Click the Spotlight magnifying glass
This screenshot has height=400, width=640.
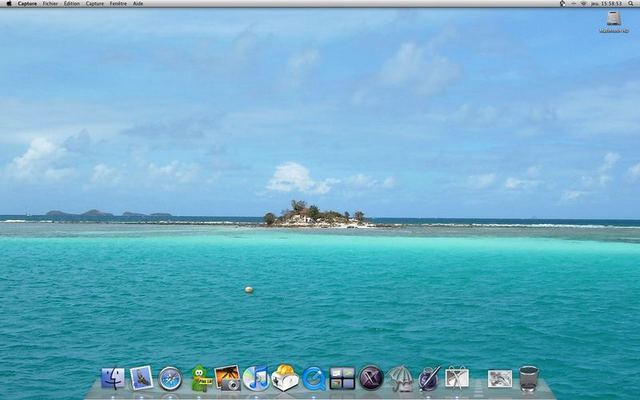pos(632,4)
